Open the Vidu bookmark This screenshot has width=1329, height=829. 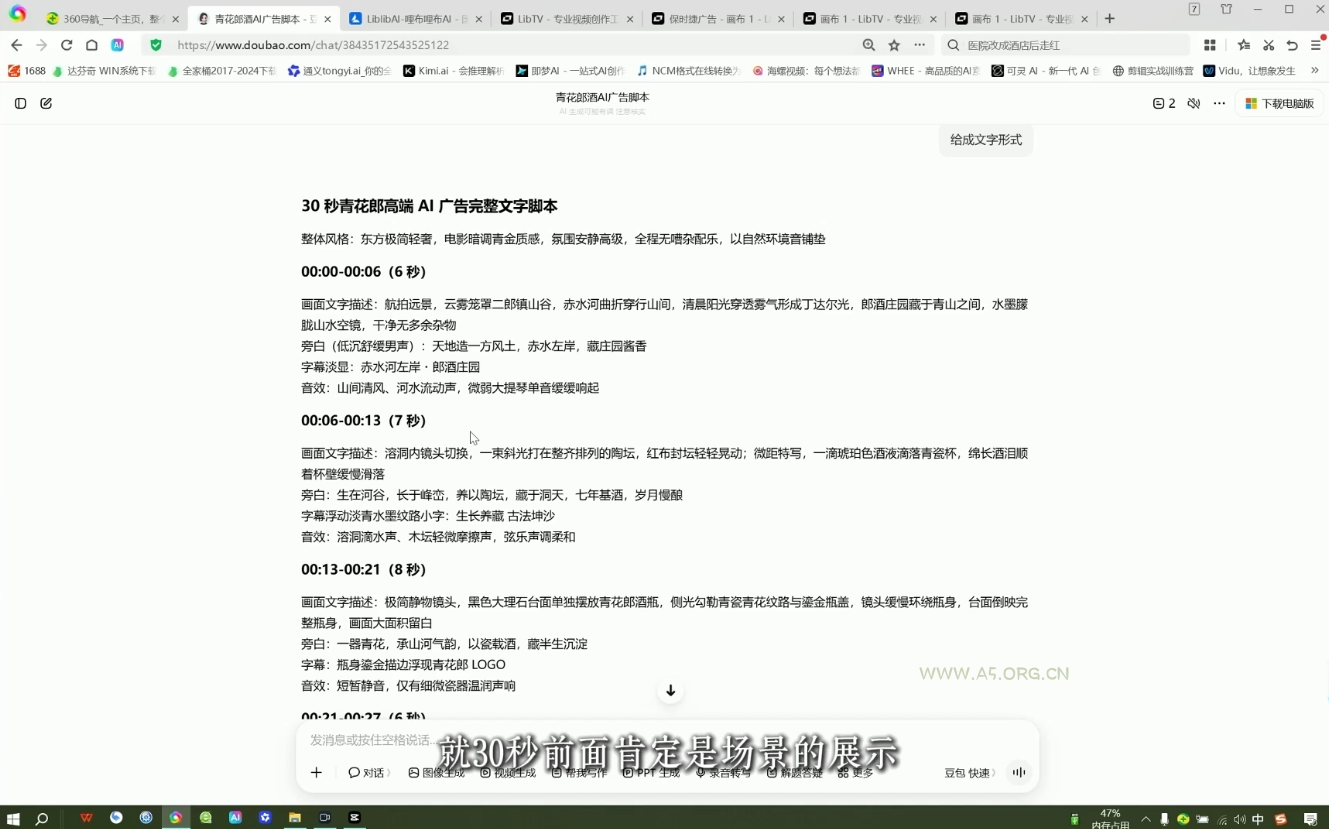click(1249, 71)
